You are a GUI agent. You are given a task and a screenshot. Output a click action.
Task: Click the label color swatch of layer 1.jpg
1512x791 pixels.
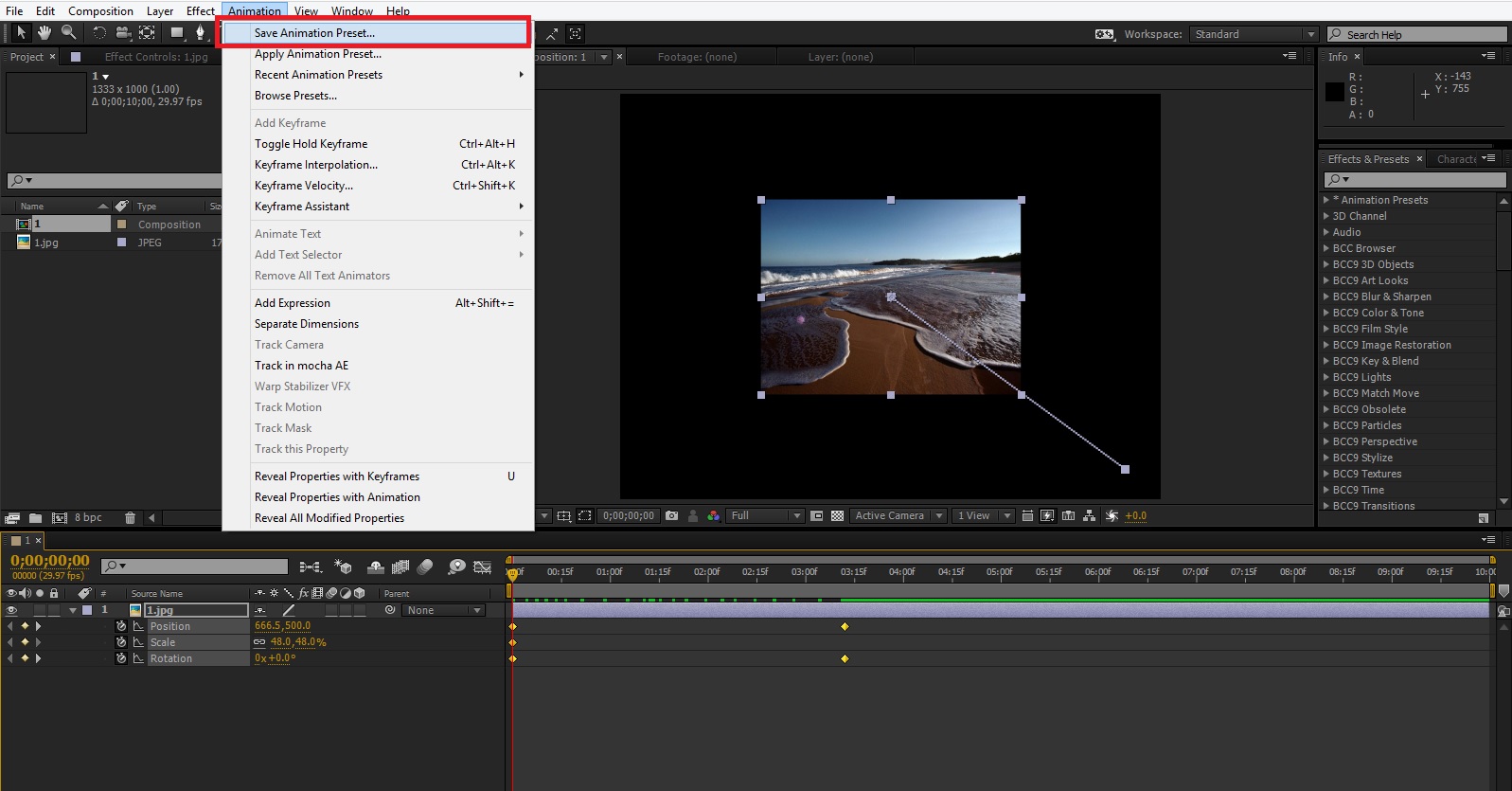click(x=87, y=611)
